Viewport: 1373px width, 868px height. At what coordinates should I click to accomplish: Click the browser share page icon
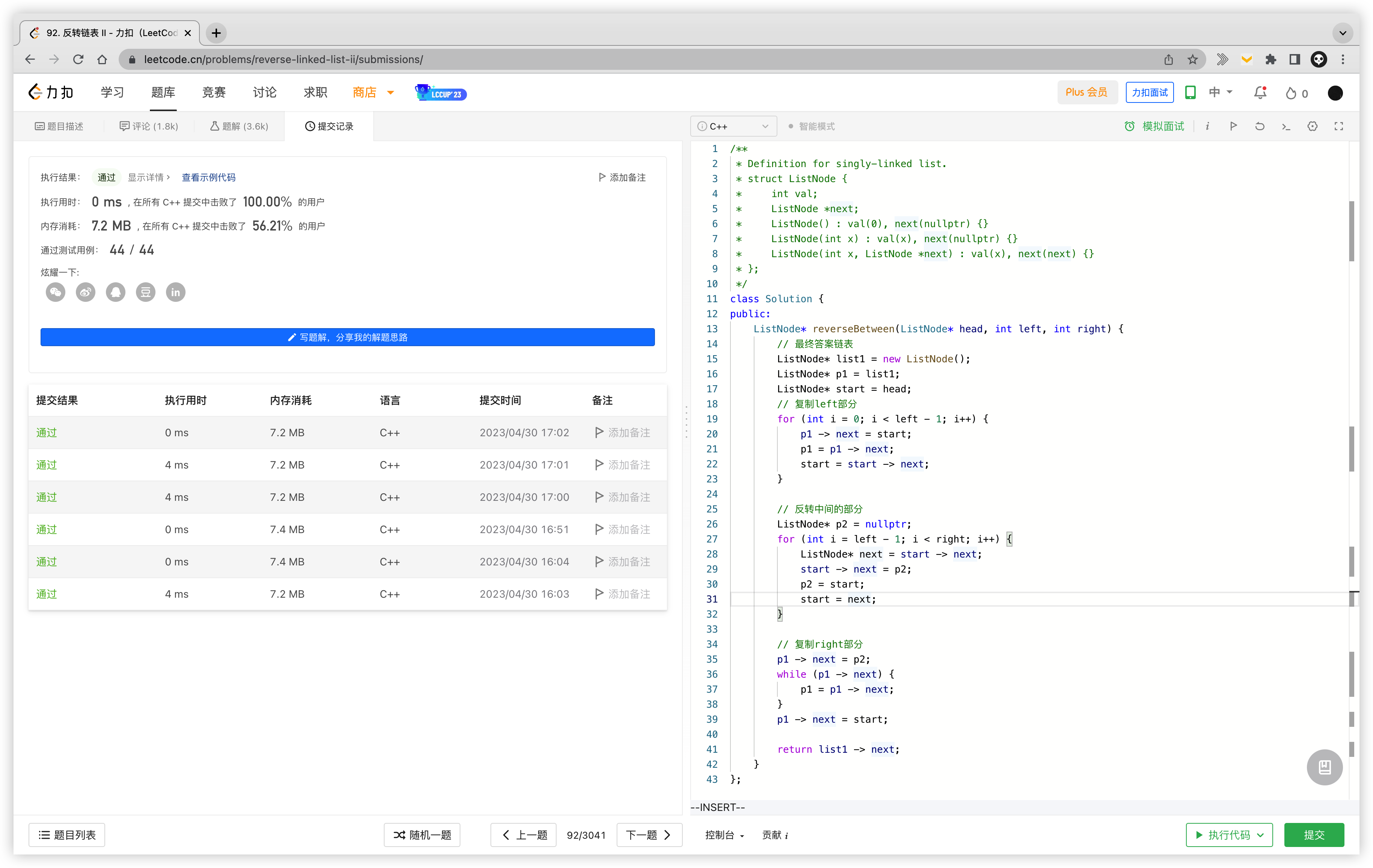(x=1168, y=59)
